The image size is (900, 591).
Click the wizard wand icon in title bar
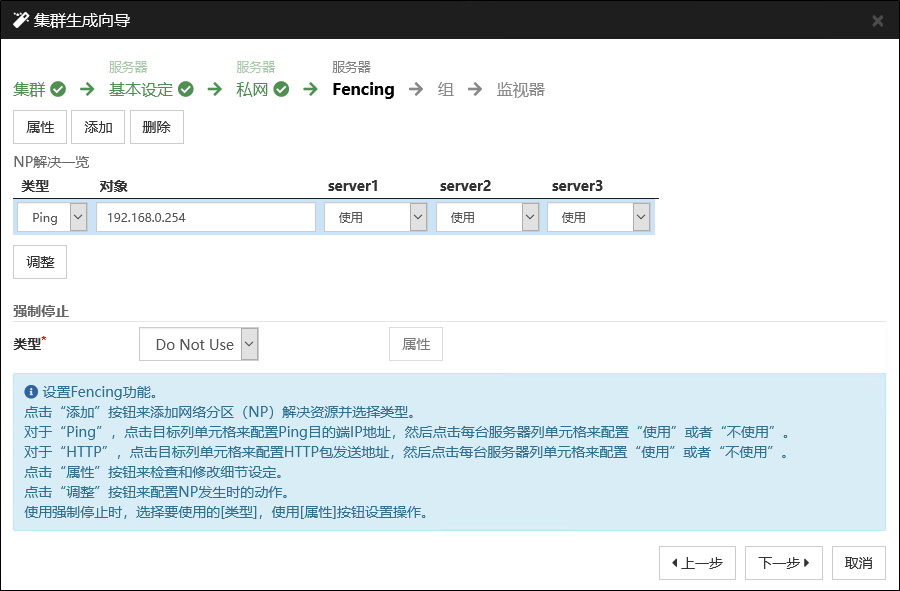click(20, 20)
